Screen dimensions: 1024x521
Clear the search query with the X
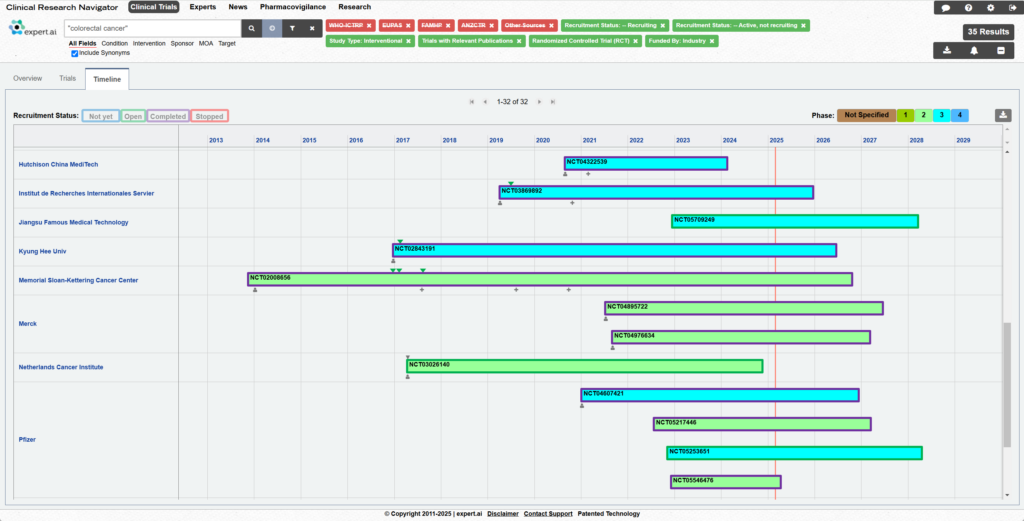click(x=312, y=29)
